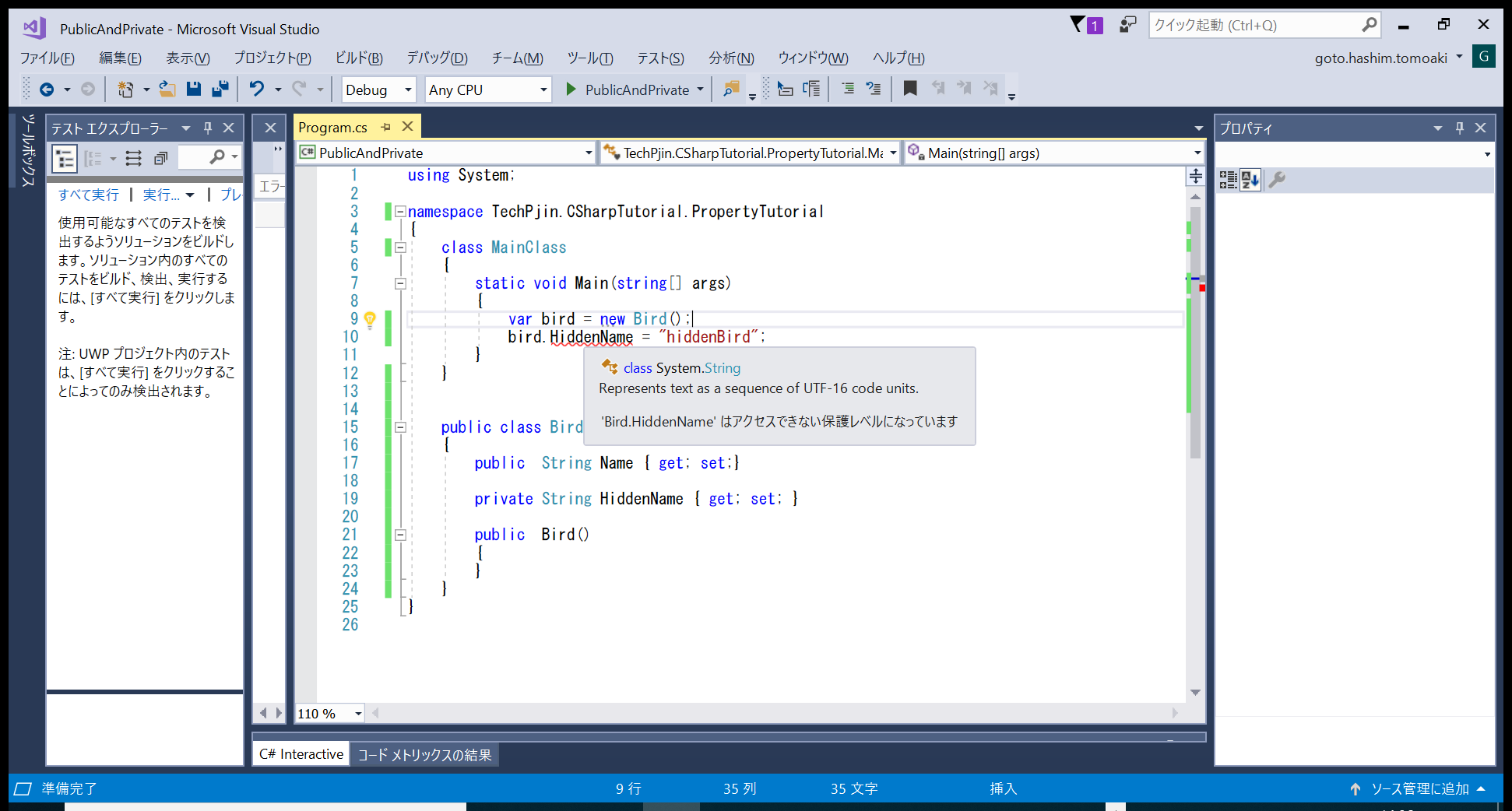Collapse the Bird class code block

tap(400, 427)
